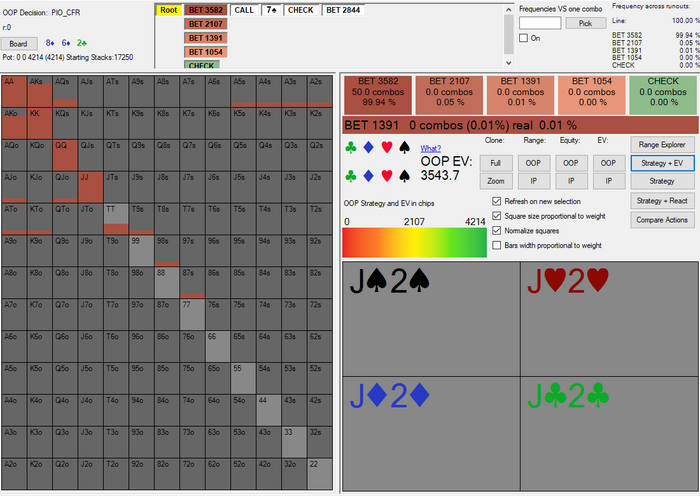Select the CALL node in tree line

click(x=244, y=10)
